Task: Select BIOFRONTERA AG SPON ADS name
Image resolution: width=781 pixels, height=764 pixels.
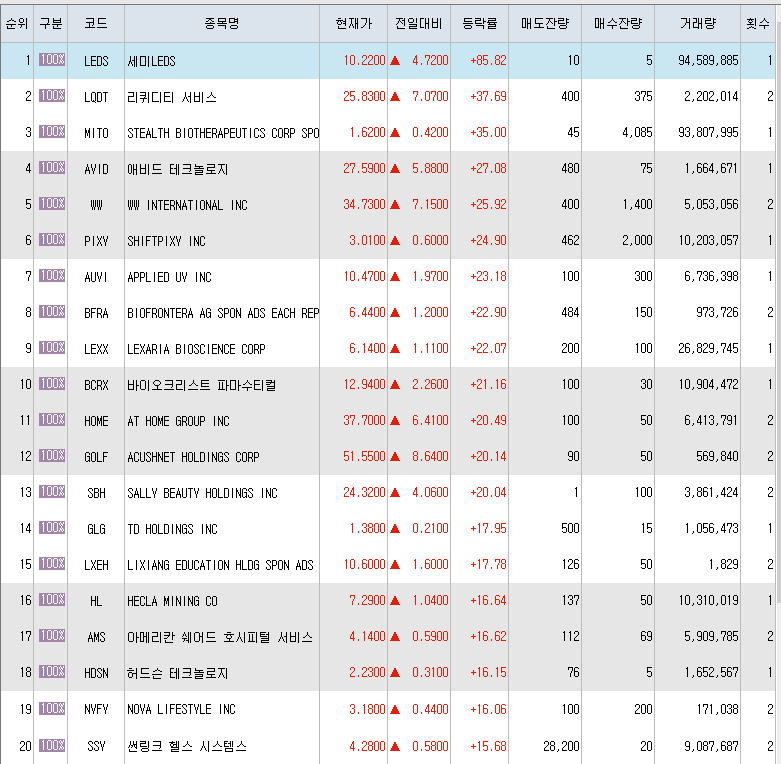Action: 223,313
